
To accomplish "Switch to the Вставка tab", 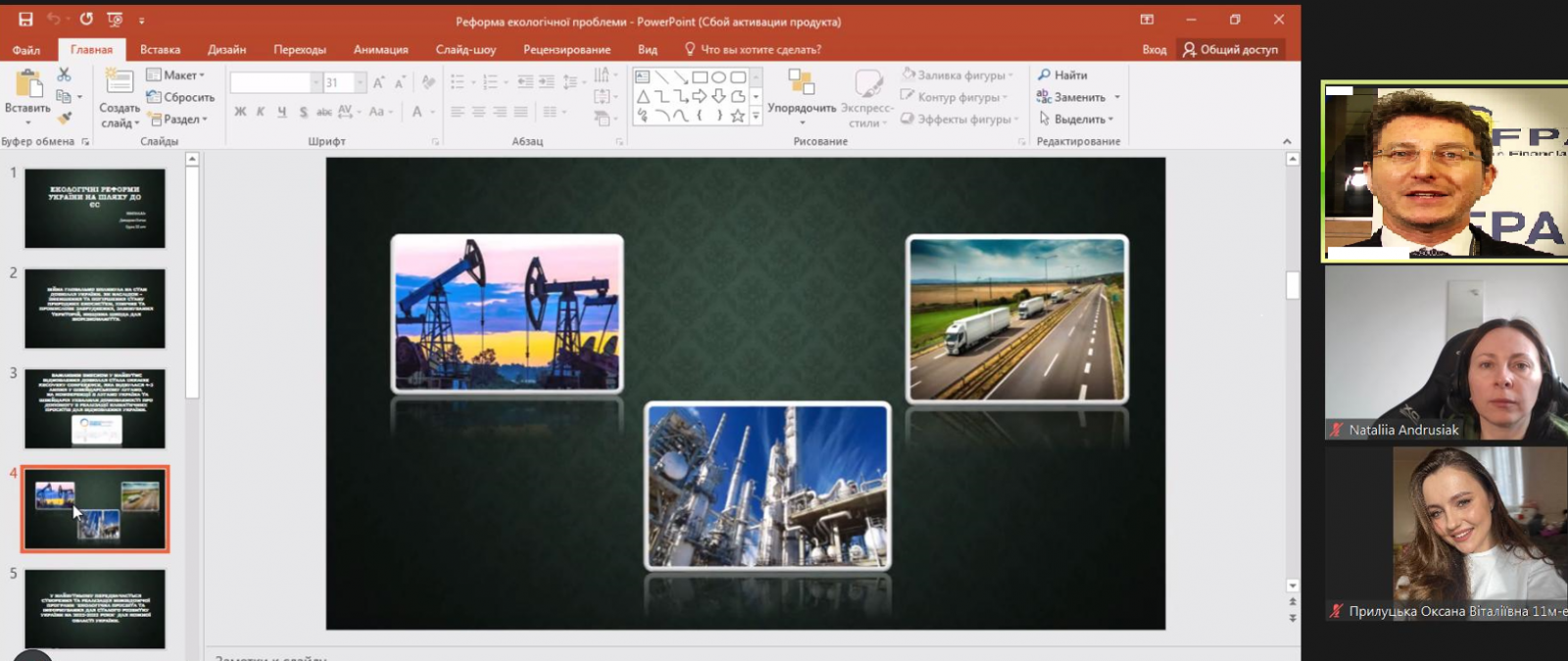I will [x=160, y=49].
